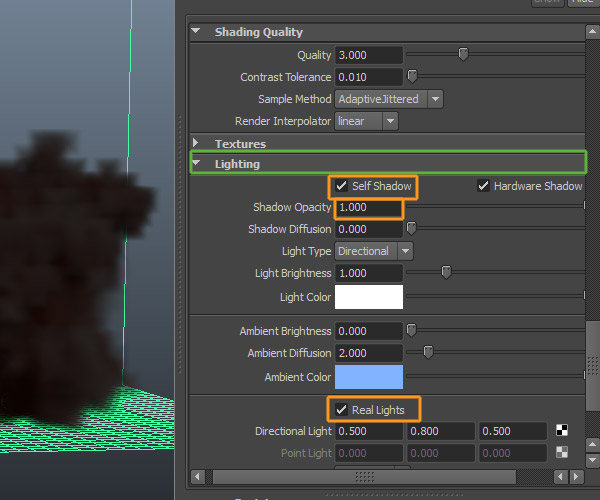Click the Lighting section title
The height and width of the screenshot is (500, 600).
[x=237, y=164]
